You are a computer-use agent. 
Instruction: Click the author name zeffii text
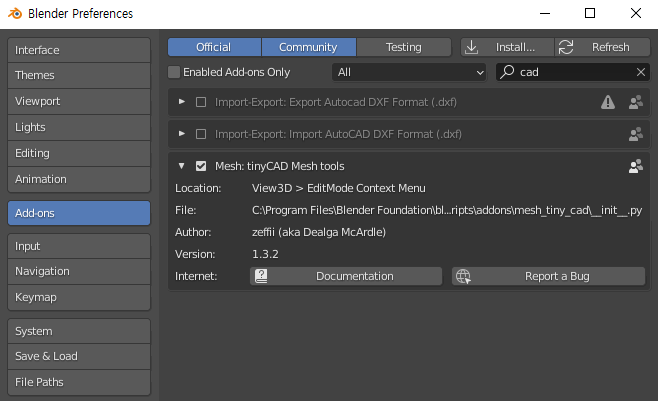pos(319,232)
